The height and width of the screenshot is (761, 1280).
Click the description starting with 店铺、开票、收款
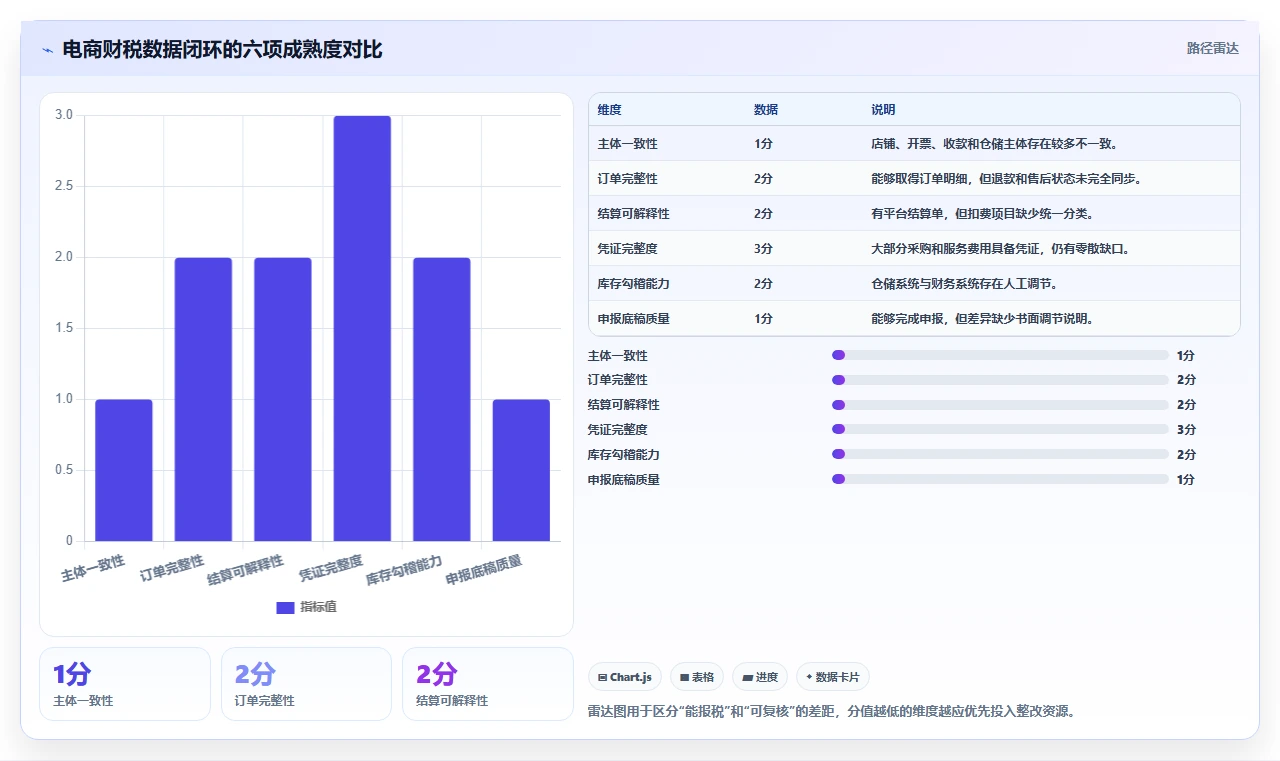pyautogui.click(x=994, y=144)
